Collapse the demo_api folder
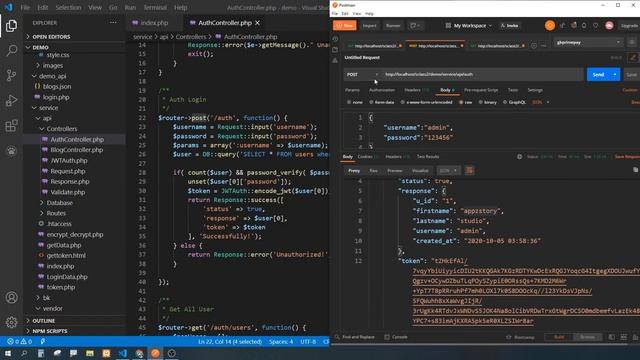640x360 pixels. coord(52,76)
